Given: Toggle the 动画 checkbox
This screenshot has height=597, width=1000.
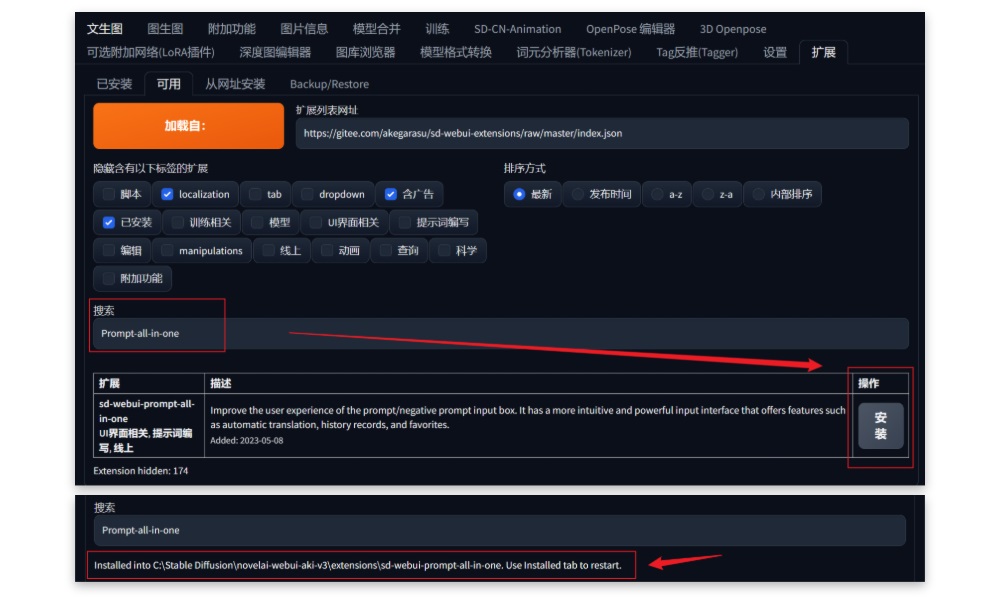Looking at the screenshot, I should pos(327,250).
